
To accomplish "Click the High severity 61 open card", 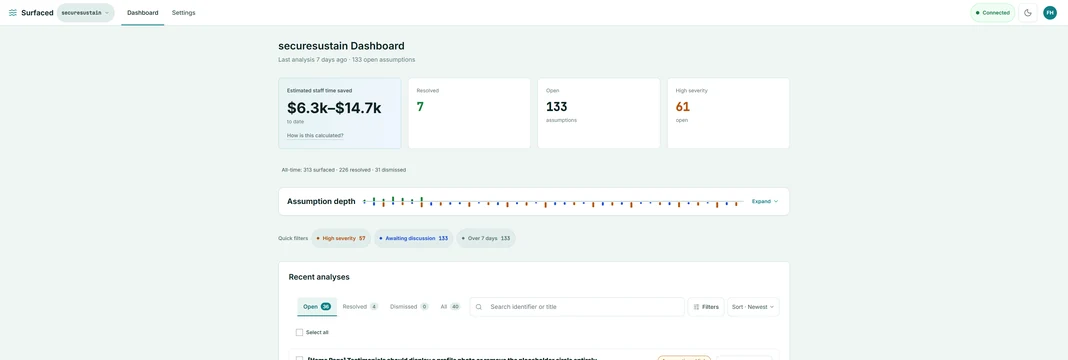I will 728,113.
